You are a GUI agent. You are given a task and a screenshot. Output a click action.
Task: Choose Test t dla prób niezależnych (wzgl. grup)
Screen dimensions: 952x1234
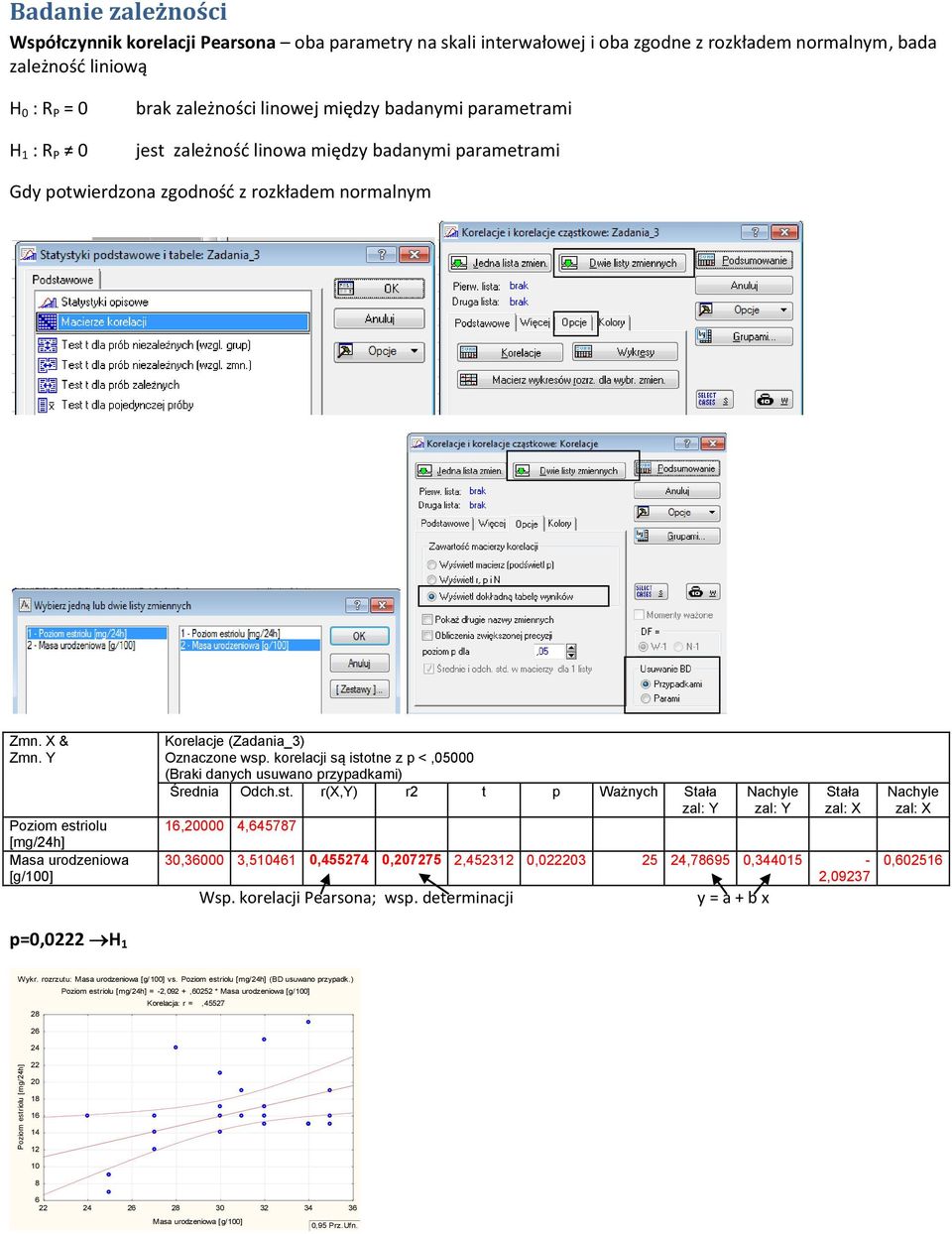pyautogui.click(x=156, y=345)
